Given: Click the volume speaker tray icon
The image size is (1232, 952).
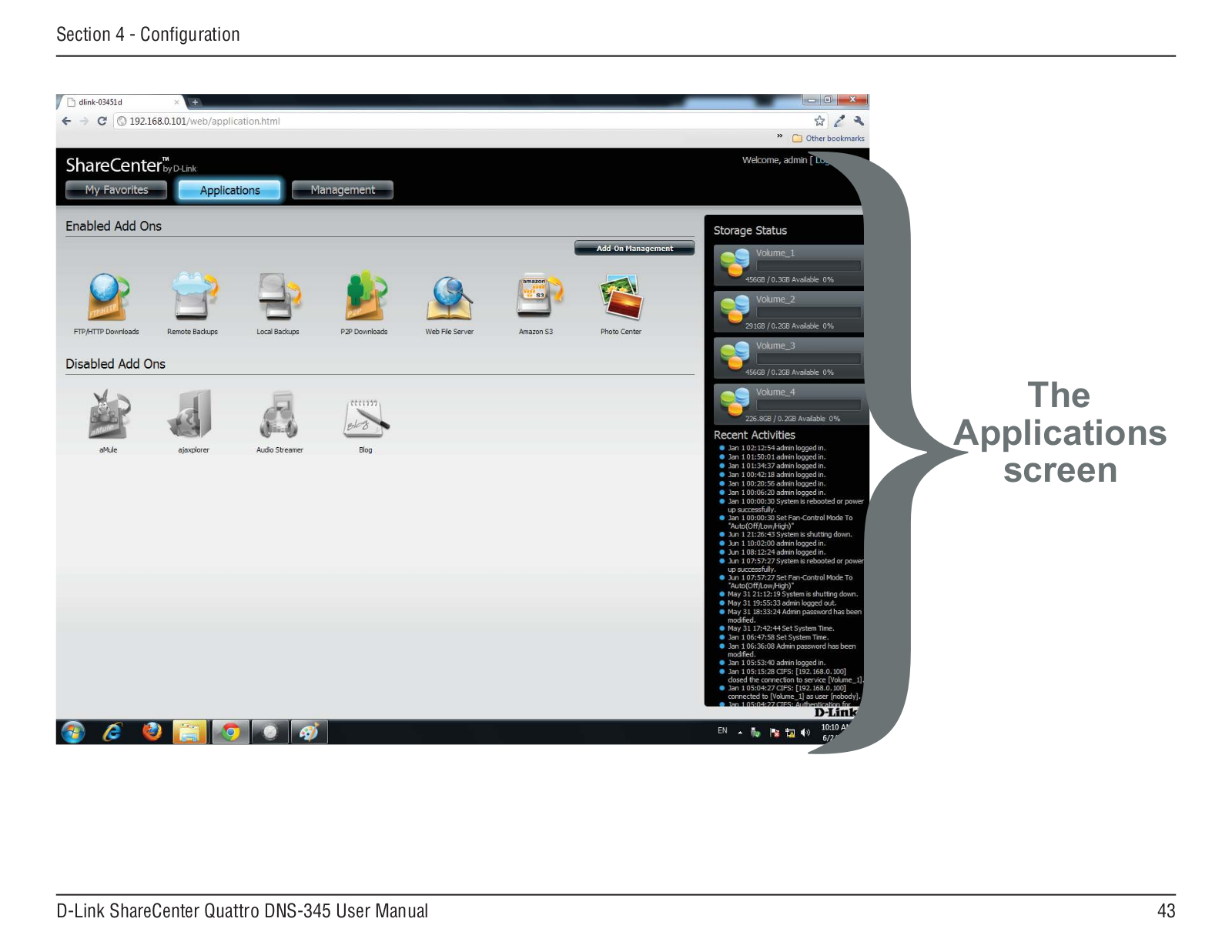Looking at the screenshot, I should pyautogui.click(x=805, y=732).
